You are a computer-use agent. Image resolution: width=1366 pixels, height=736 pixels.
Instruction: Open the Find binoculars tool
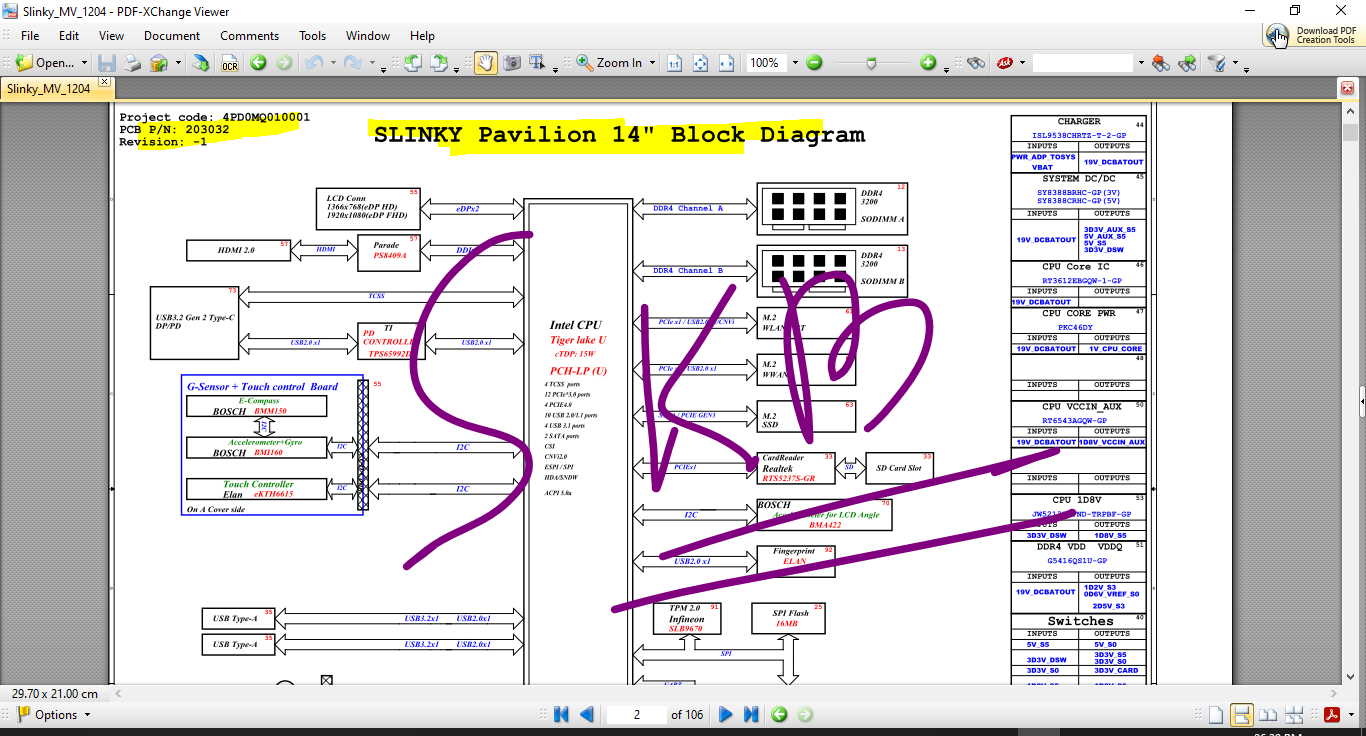pyautogui.click(x=976, y=63)
